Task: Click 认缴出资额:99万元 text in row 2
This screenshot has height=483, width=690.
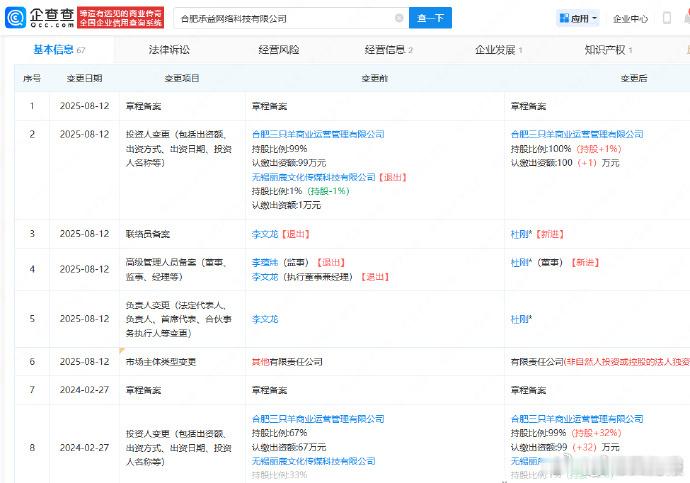Action: pos(289,163)
